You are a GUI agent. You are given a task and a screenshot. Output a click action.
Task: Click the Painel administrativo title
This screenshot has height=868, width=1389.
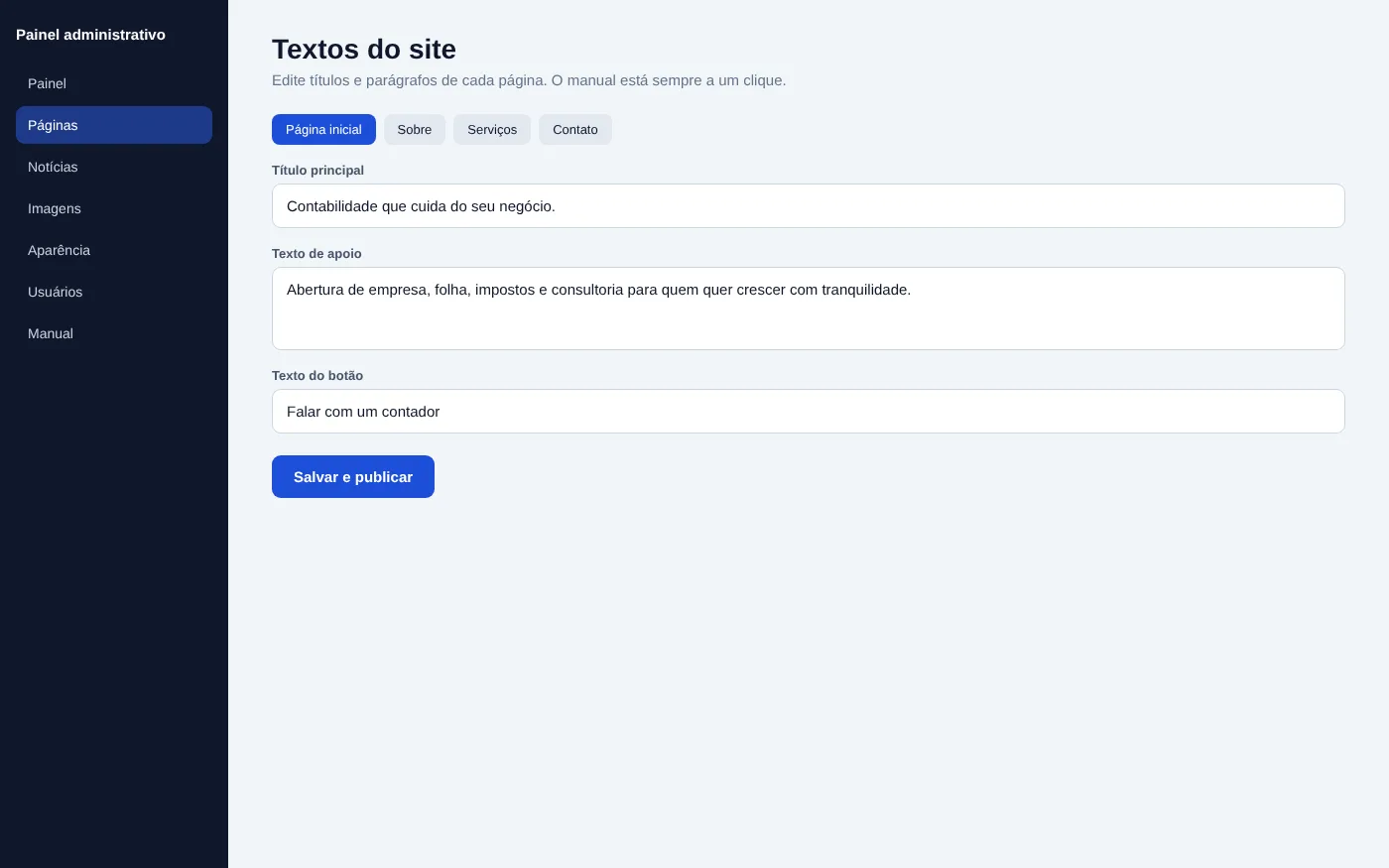(x=90, y=35)
